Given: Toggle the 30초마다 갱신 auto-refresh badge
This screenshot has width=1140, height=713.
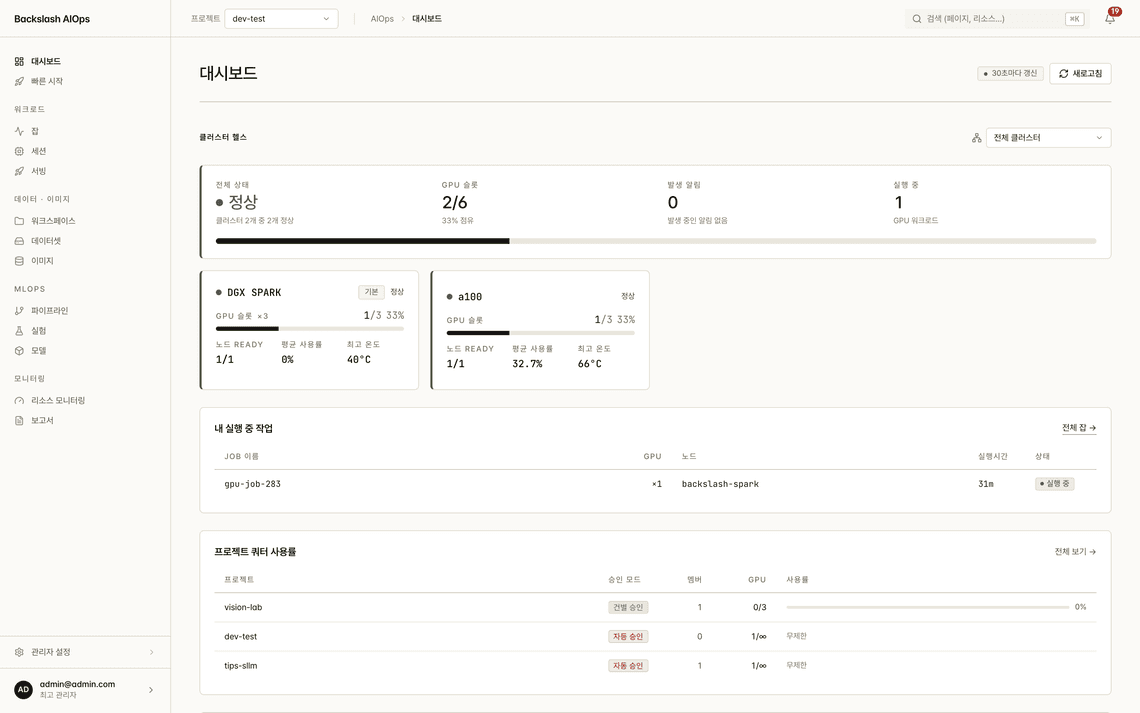Looking at the screenshot, I should (x=1011, y=73).
